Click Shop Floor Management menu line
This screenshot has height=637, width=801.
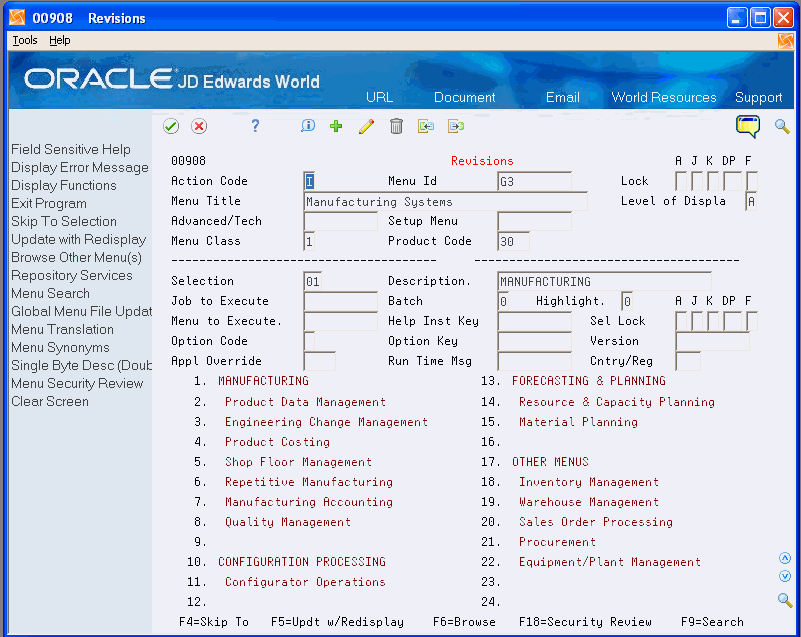pos(298,462)
